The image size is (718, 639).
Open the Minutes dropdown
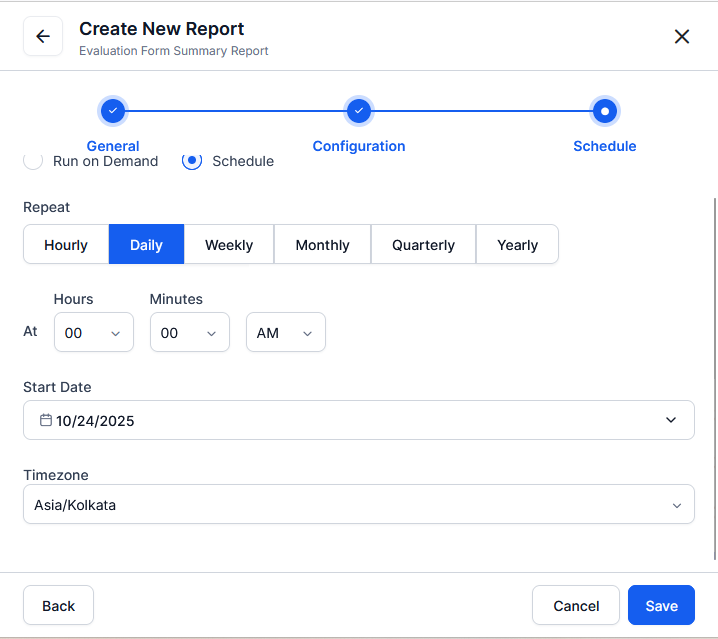(189, 333)
